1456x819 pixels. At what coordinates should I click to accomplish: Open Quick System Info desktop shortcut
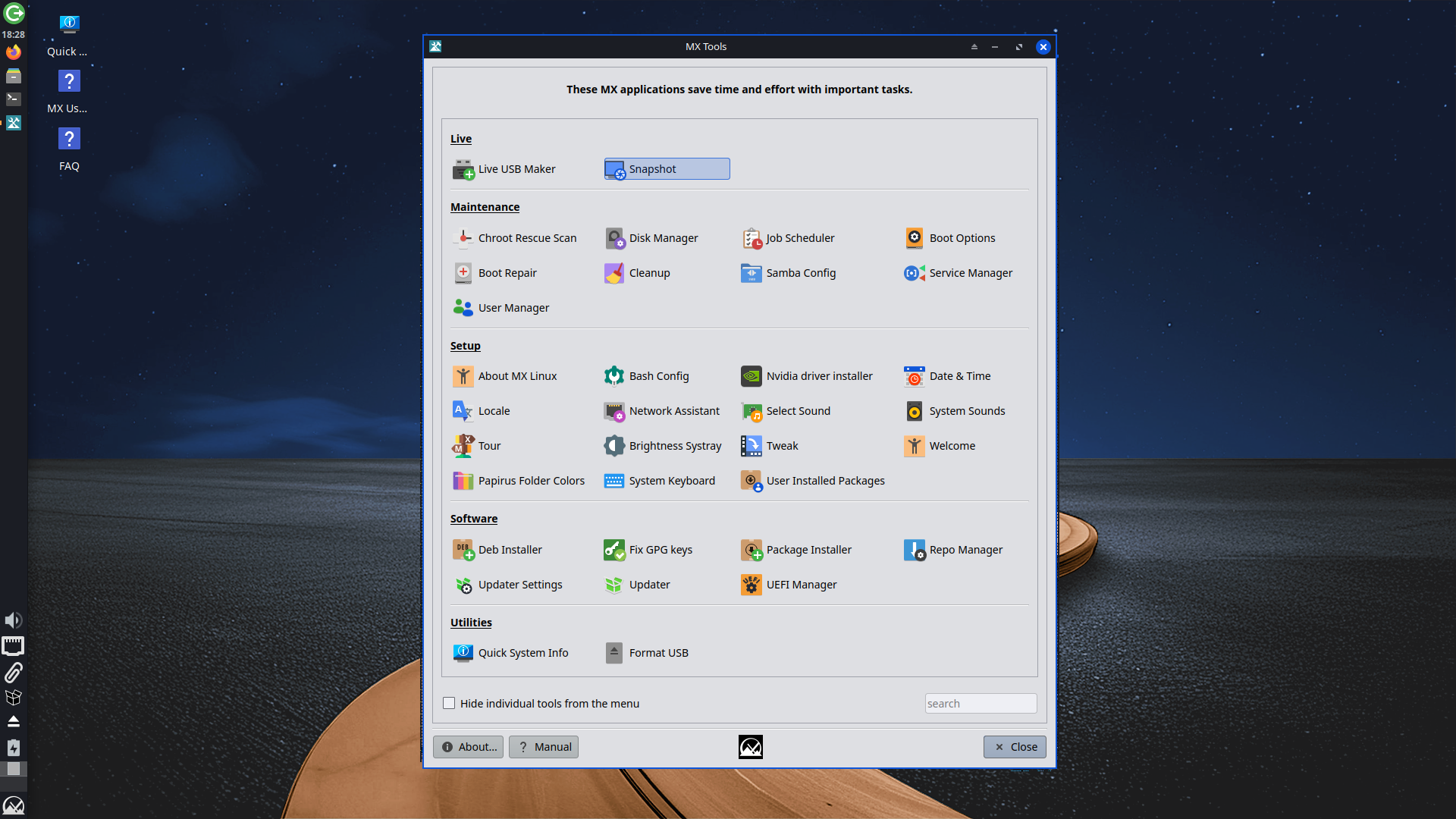[x=67, y=35]
